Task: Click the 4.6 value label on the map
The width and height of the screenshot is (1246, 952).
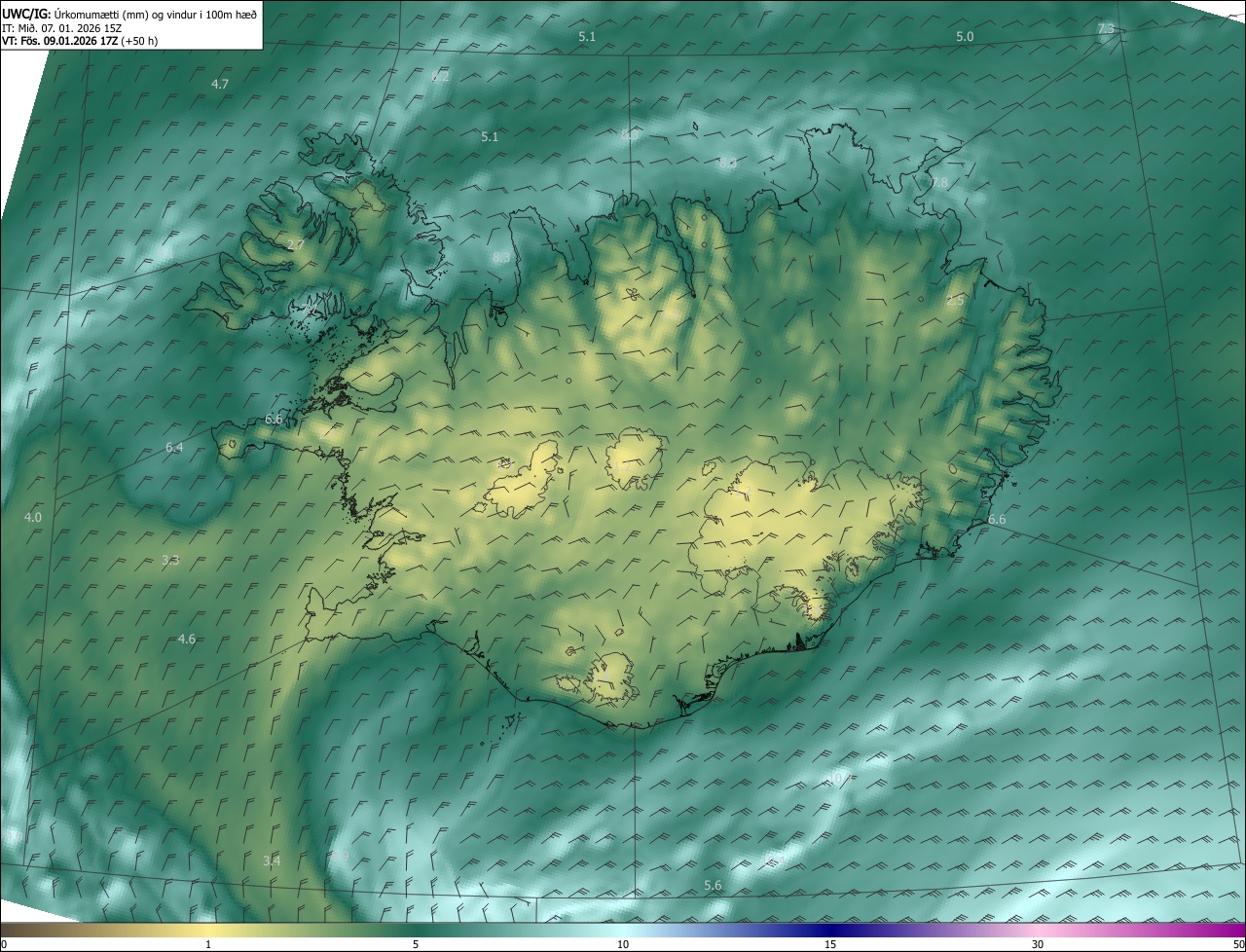Action: (187, 639)
